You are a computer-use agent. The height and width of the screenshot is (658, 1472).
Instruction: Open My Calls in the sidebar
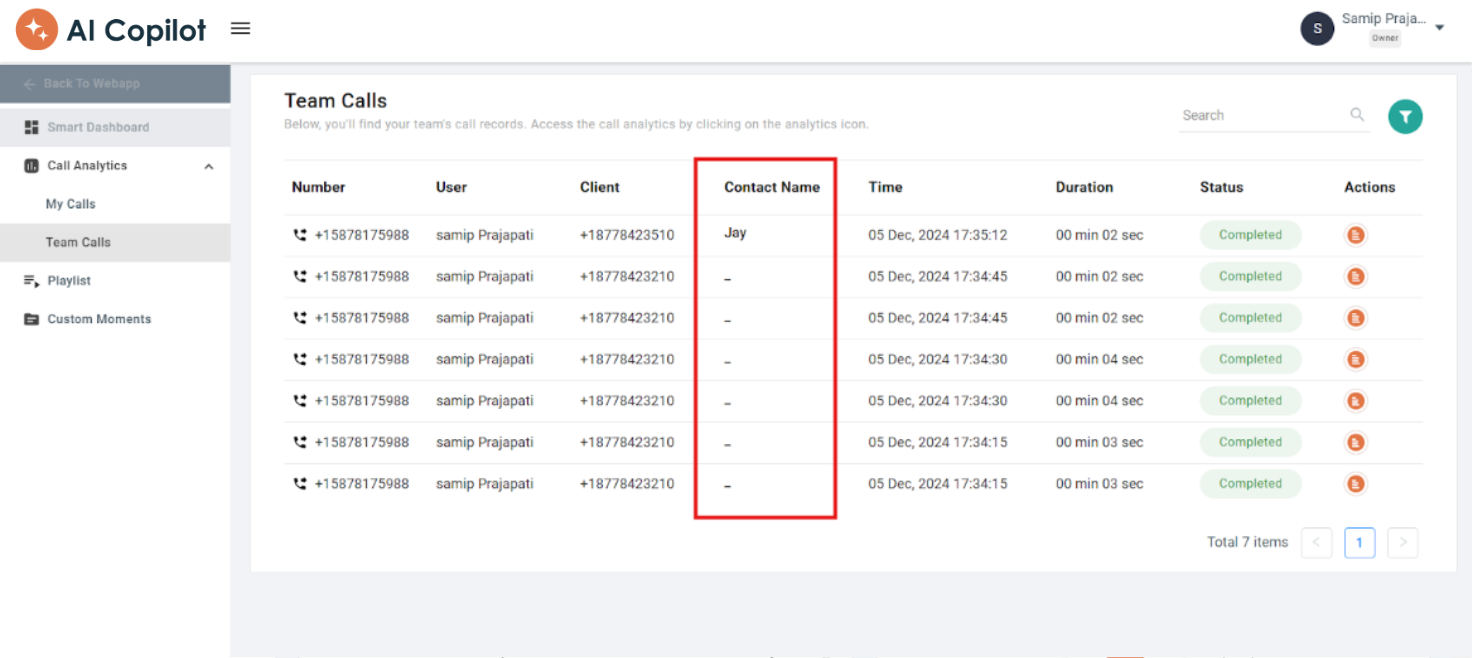pyautogui.click(x=71, y=204)
